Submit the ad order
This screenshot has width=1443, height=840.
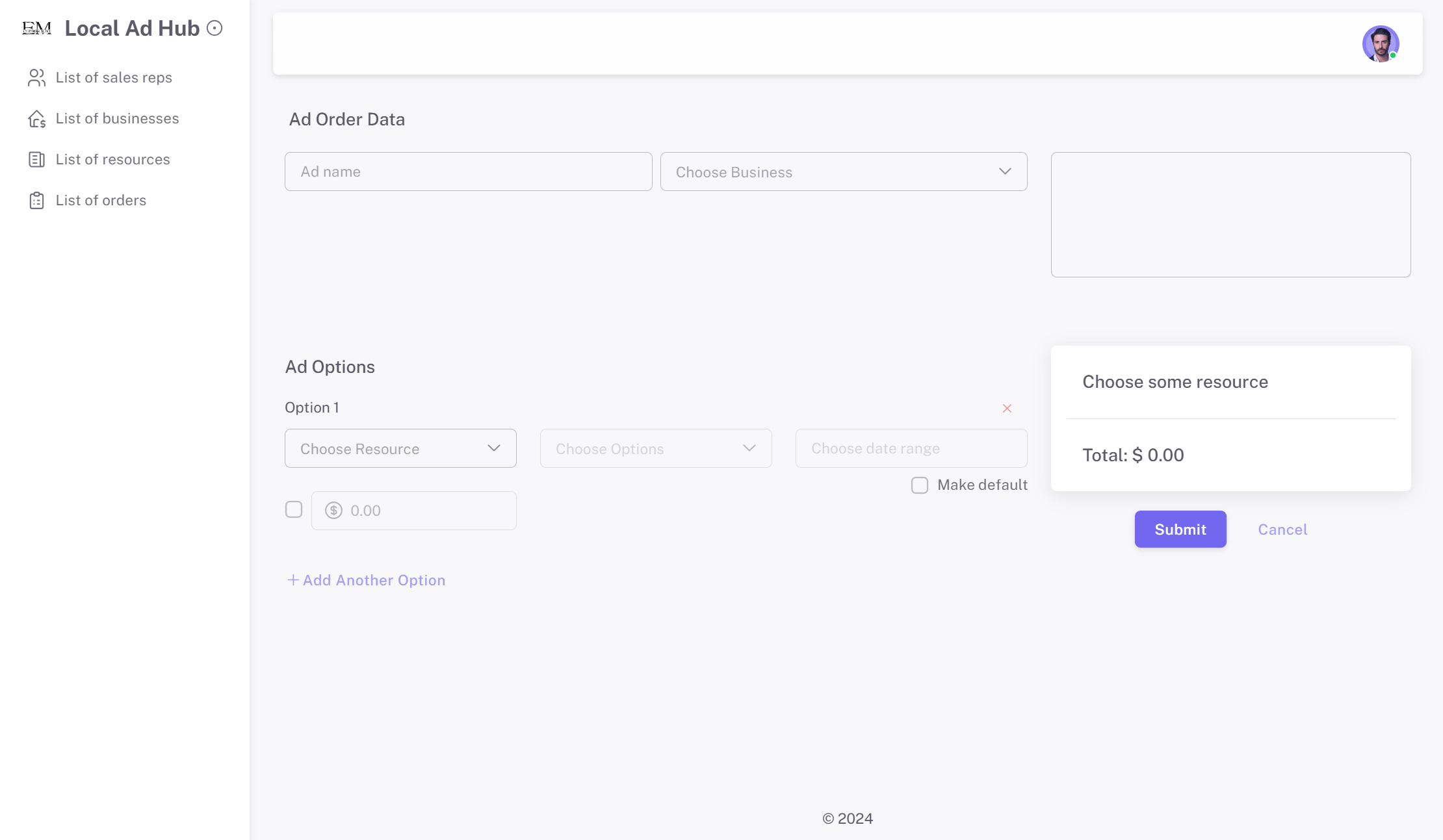(1180, 529)
